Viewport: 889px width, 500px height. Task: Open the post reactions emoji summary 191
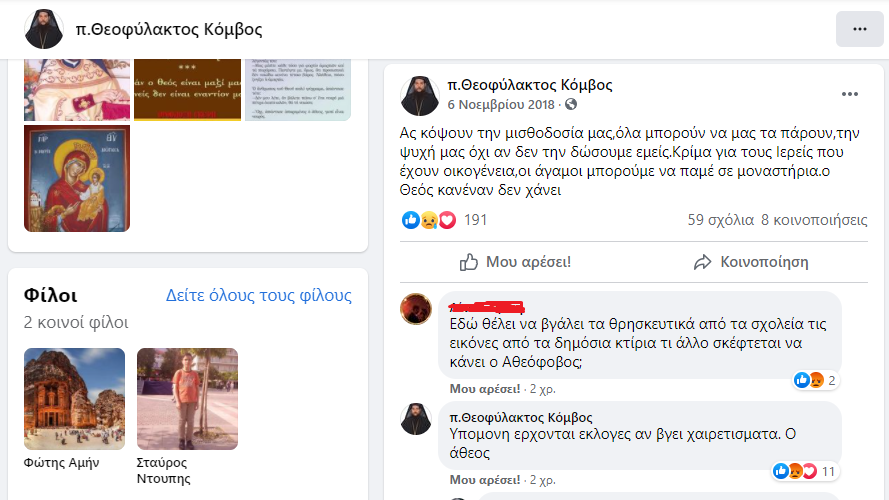click(444, 220)
